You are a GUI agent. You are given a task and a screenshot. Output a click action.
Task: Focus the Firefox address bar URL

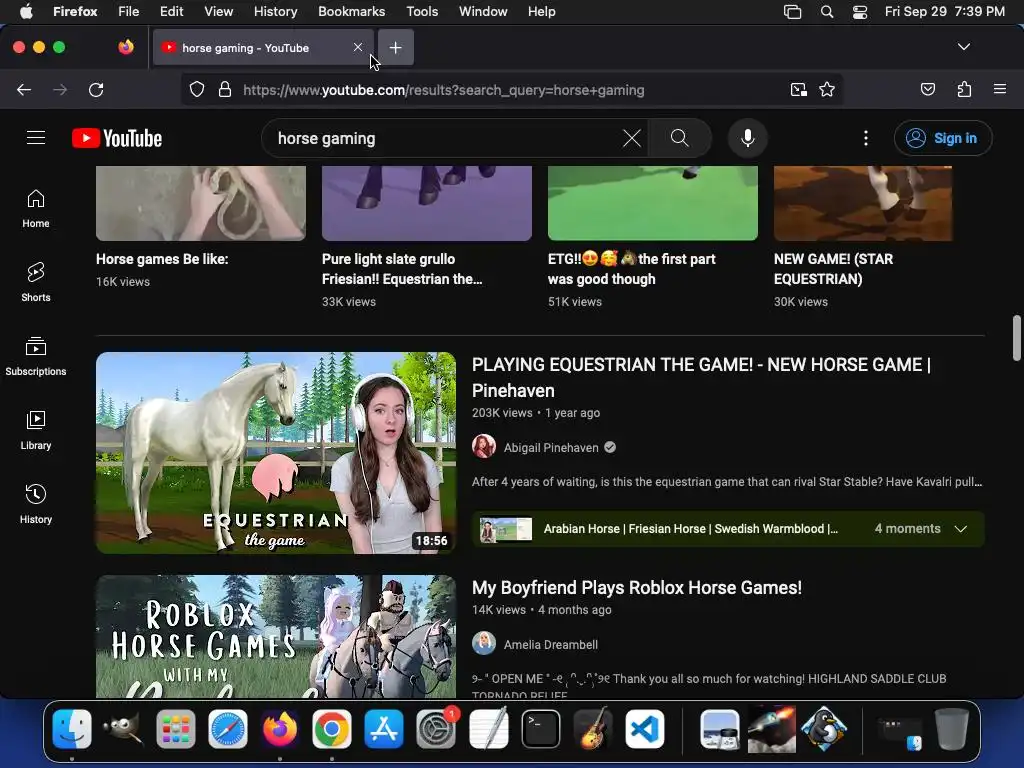pyautogui.click(x=444, y=90)
